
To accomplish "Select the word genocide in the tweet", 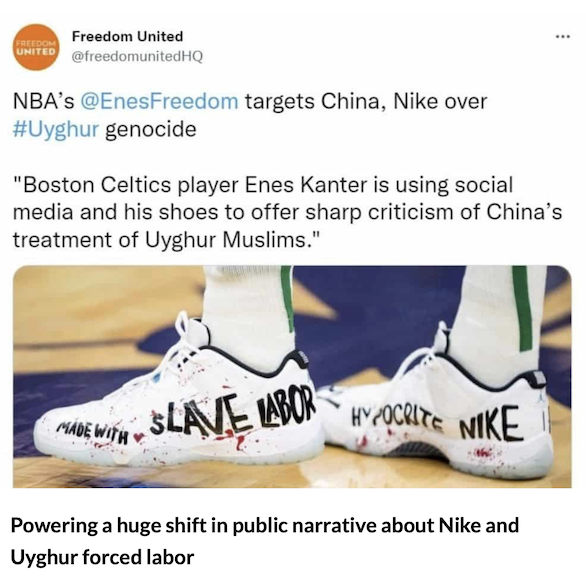I will pyautogui.click(x=151, y=130).
